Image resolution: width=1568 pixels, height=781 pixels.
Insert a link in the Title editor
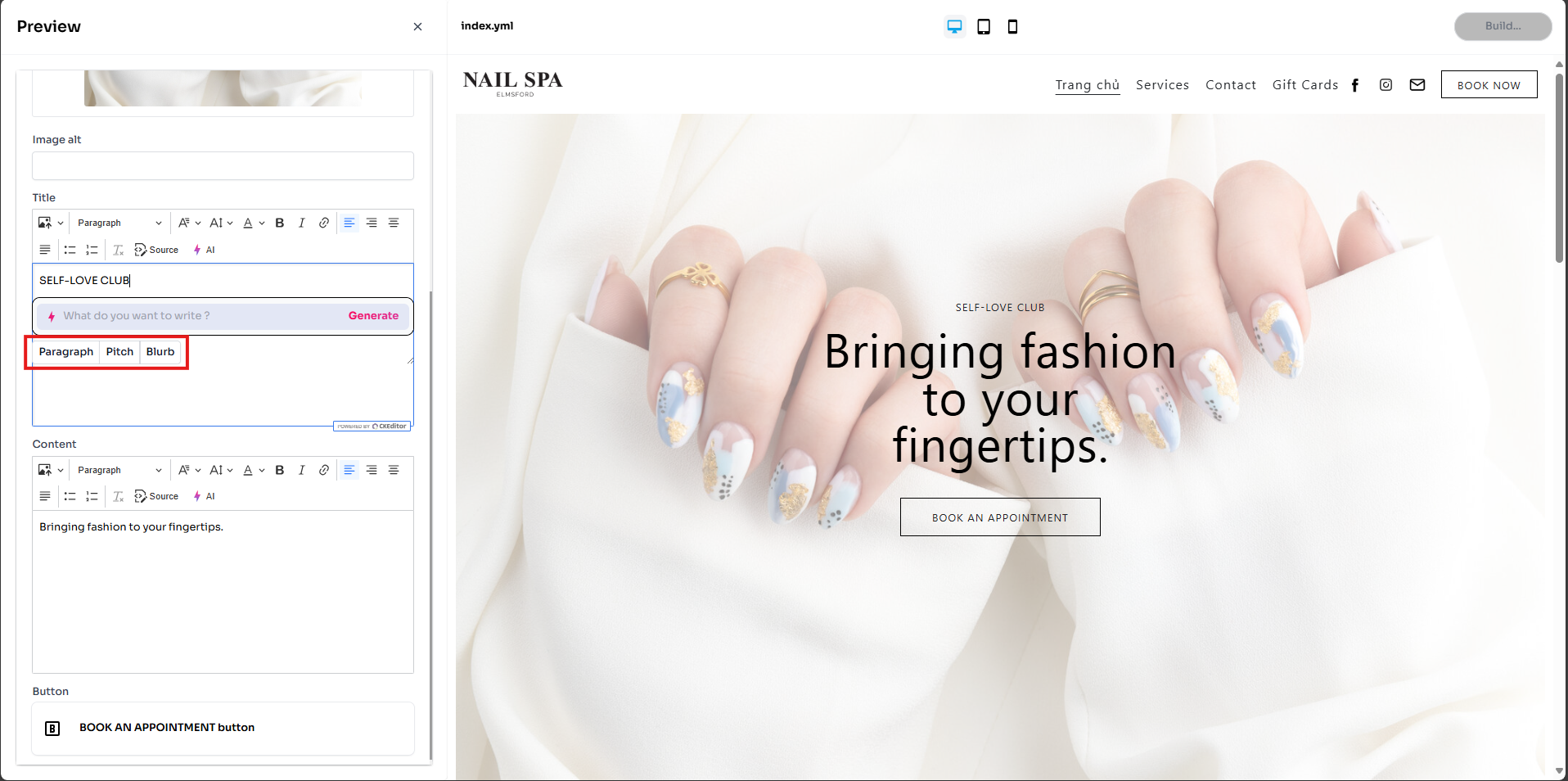(x=324, y=223)
